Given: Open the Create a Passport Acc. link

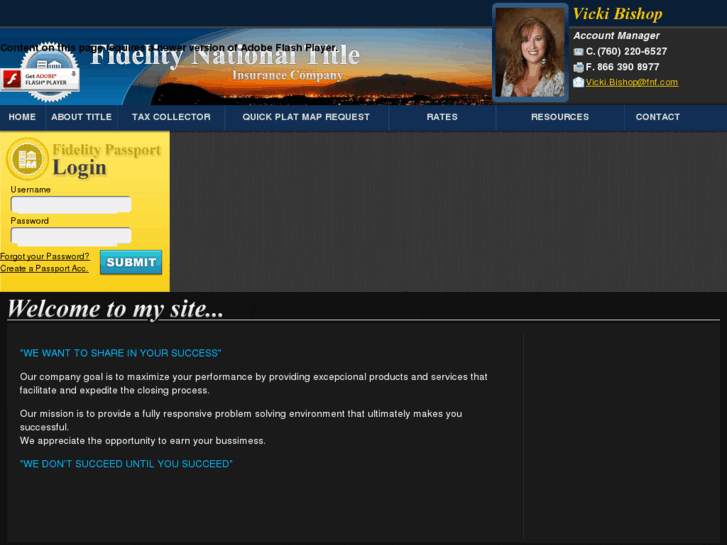Looking at the screenshot, I should coord(44,269).
